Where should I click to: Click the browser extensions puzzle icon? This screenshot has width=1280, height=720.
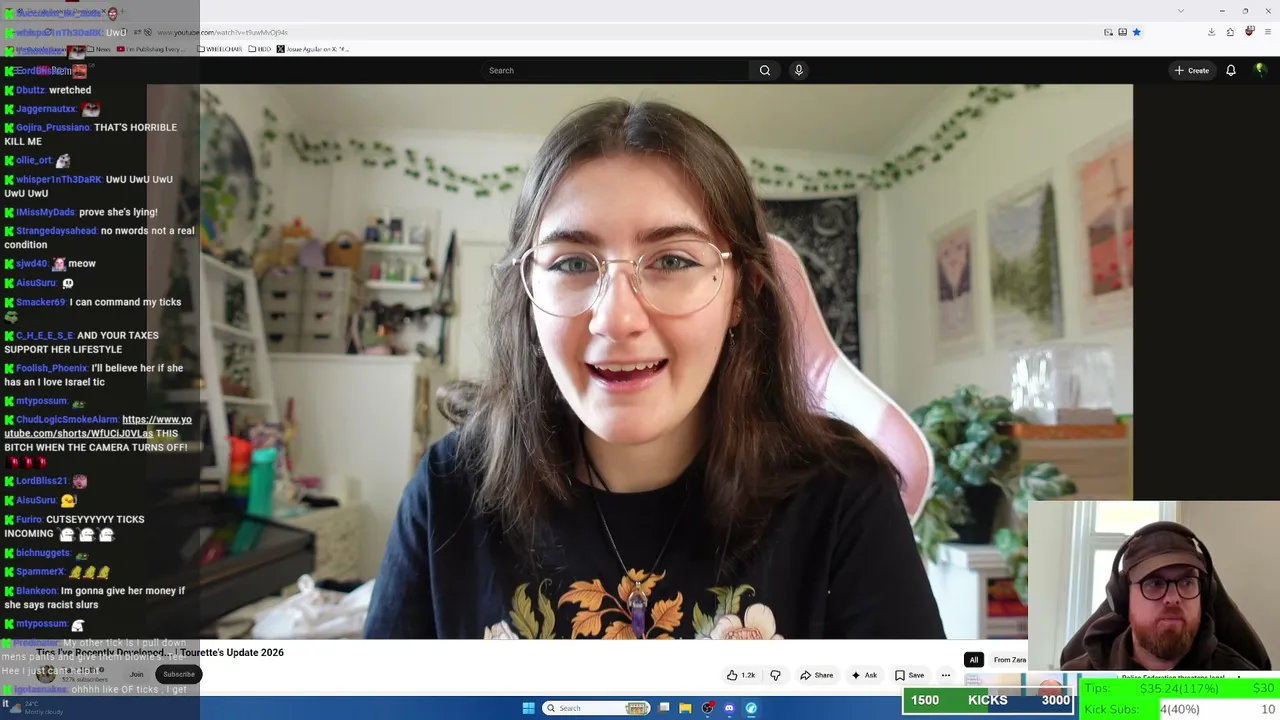tap(1230, 32)
